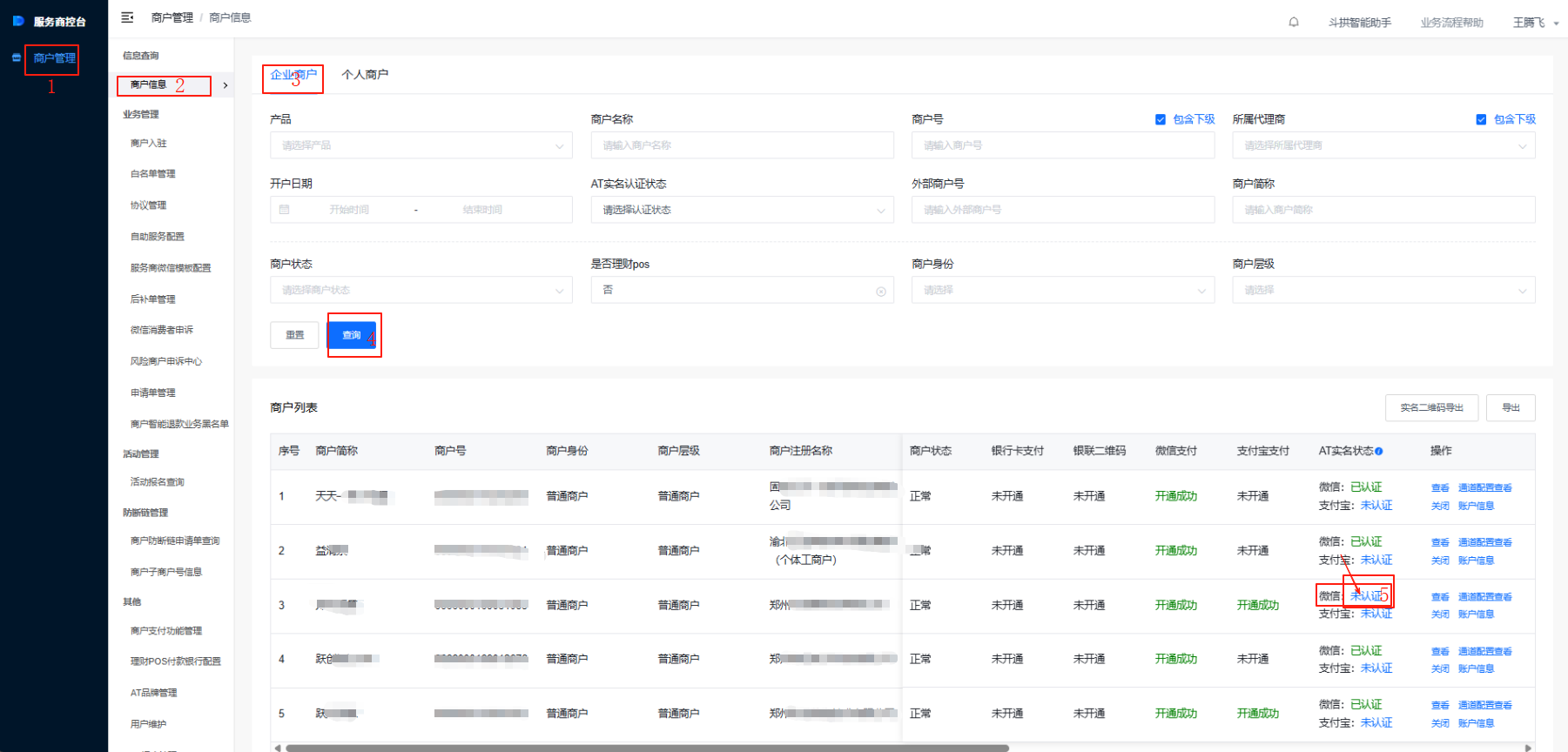Screen dimensions: 1568x752
Task: Click the sidebar collapse menu icon
Action: 127,17
